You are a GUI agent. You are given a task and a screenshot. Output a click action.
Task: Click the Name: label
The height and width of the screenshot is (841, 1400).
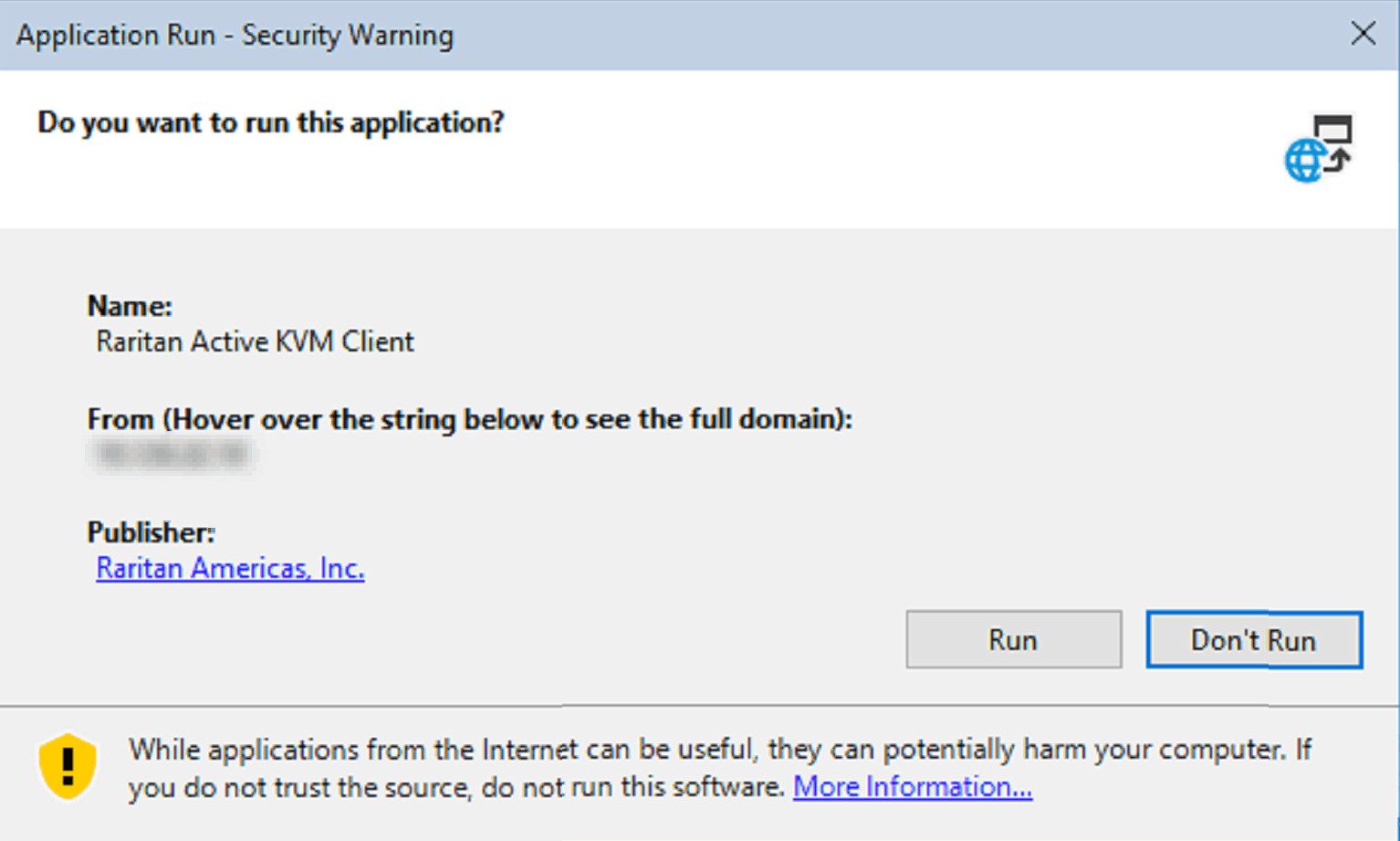coord(130,305)
